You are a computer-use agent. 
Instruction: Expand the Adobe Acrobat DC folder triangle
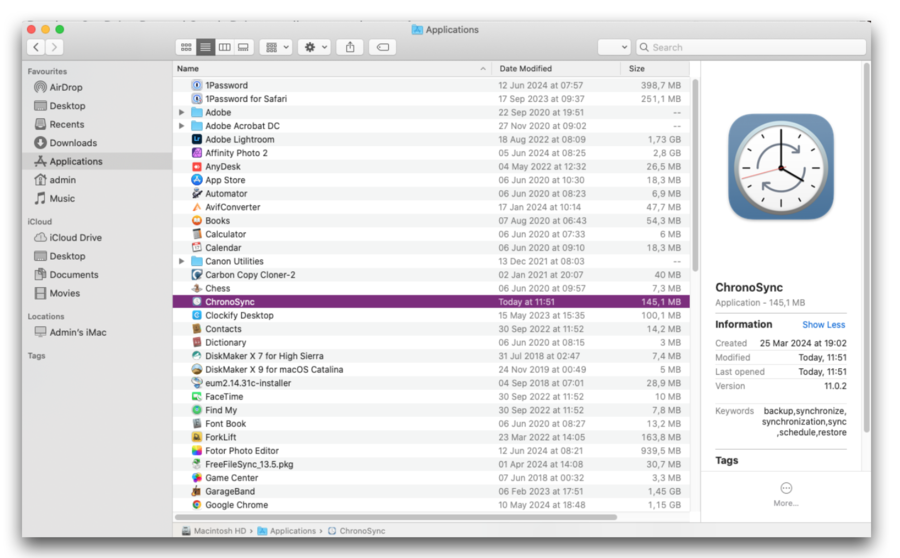181,126
